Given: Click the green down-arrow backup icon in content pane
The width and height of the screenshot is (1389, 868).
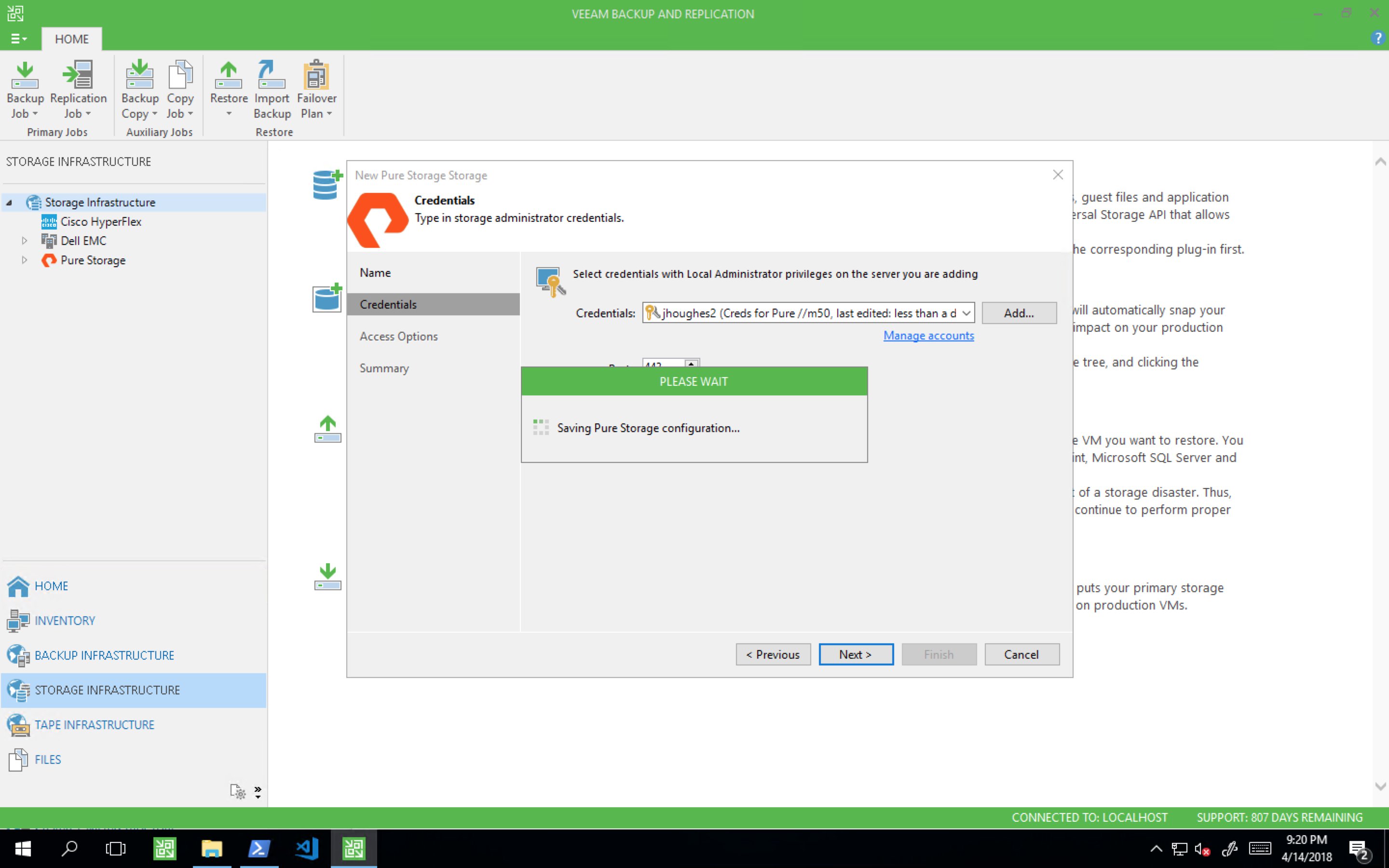Looking at the screenshot, I should pos(328,576).
